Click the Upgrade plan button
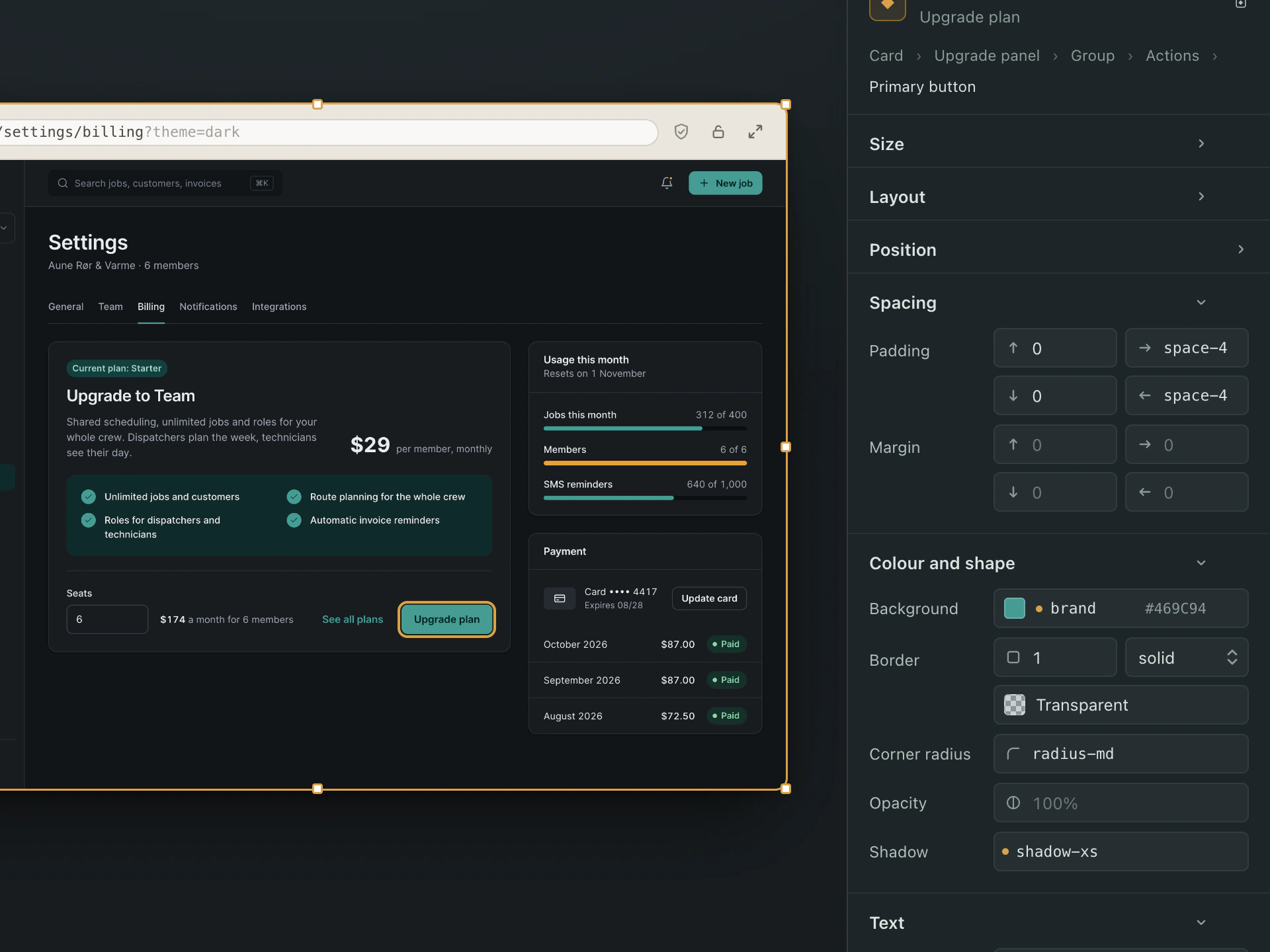The width and height of the screenshot is (1270, 952). point(446,619)
